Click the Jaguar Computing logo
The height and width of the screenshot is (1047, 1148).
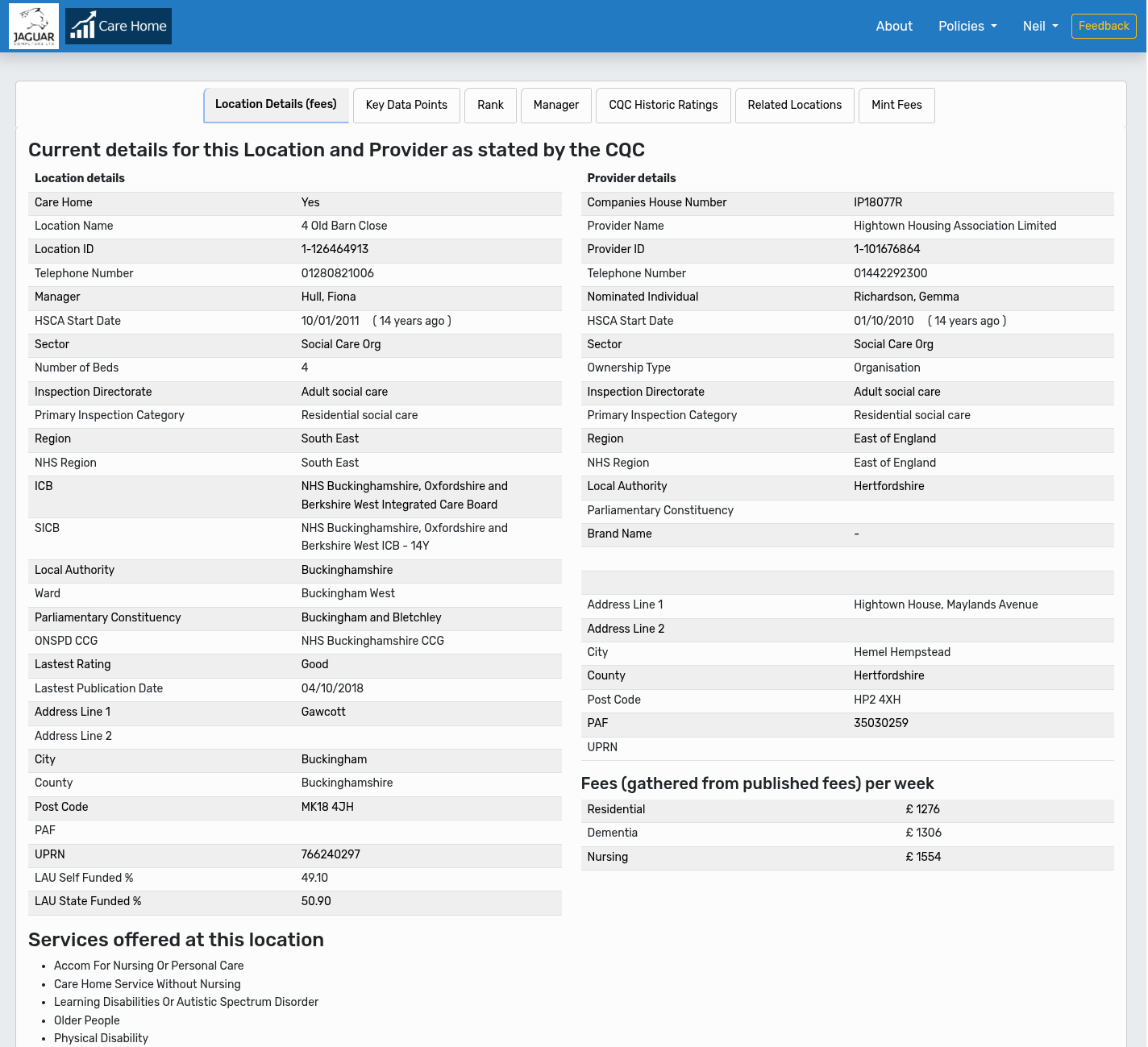coord(33,26)
